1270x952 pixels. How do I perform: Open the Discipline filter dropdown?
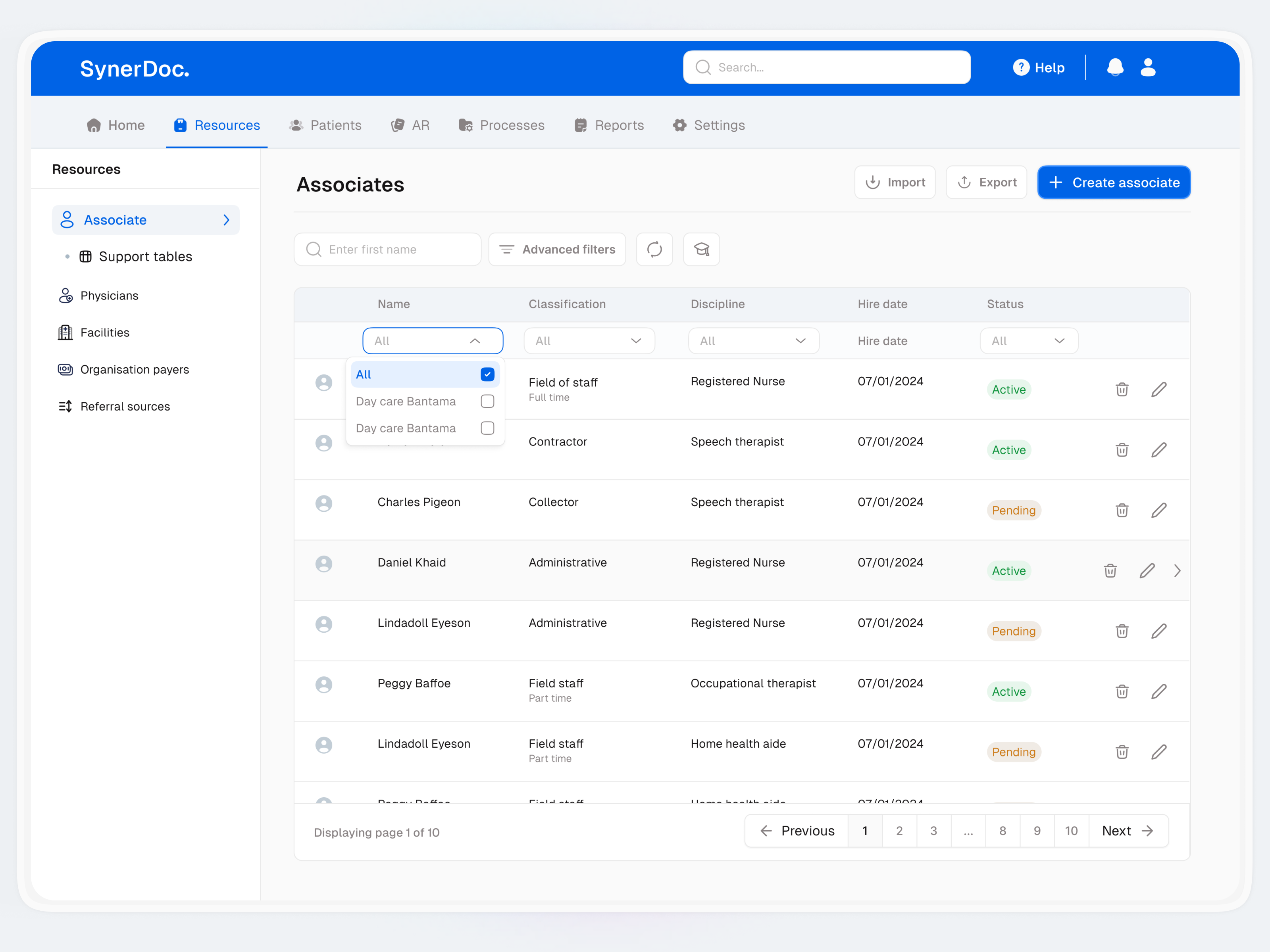[x=753, y=341]
